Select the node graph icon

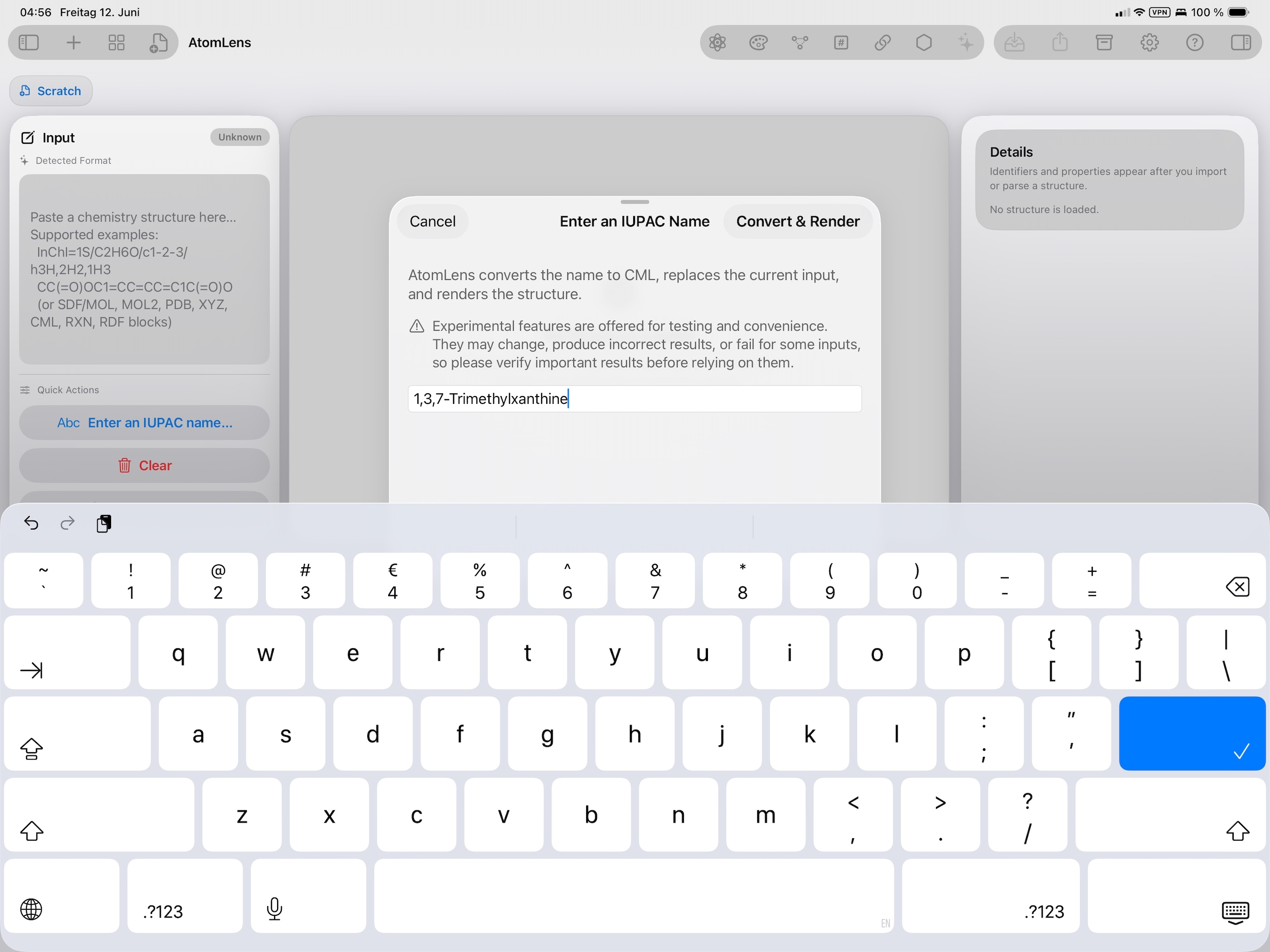click(800, 42)
